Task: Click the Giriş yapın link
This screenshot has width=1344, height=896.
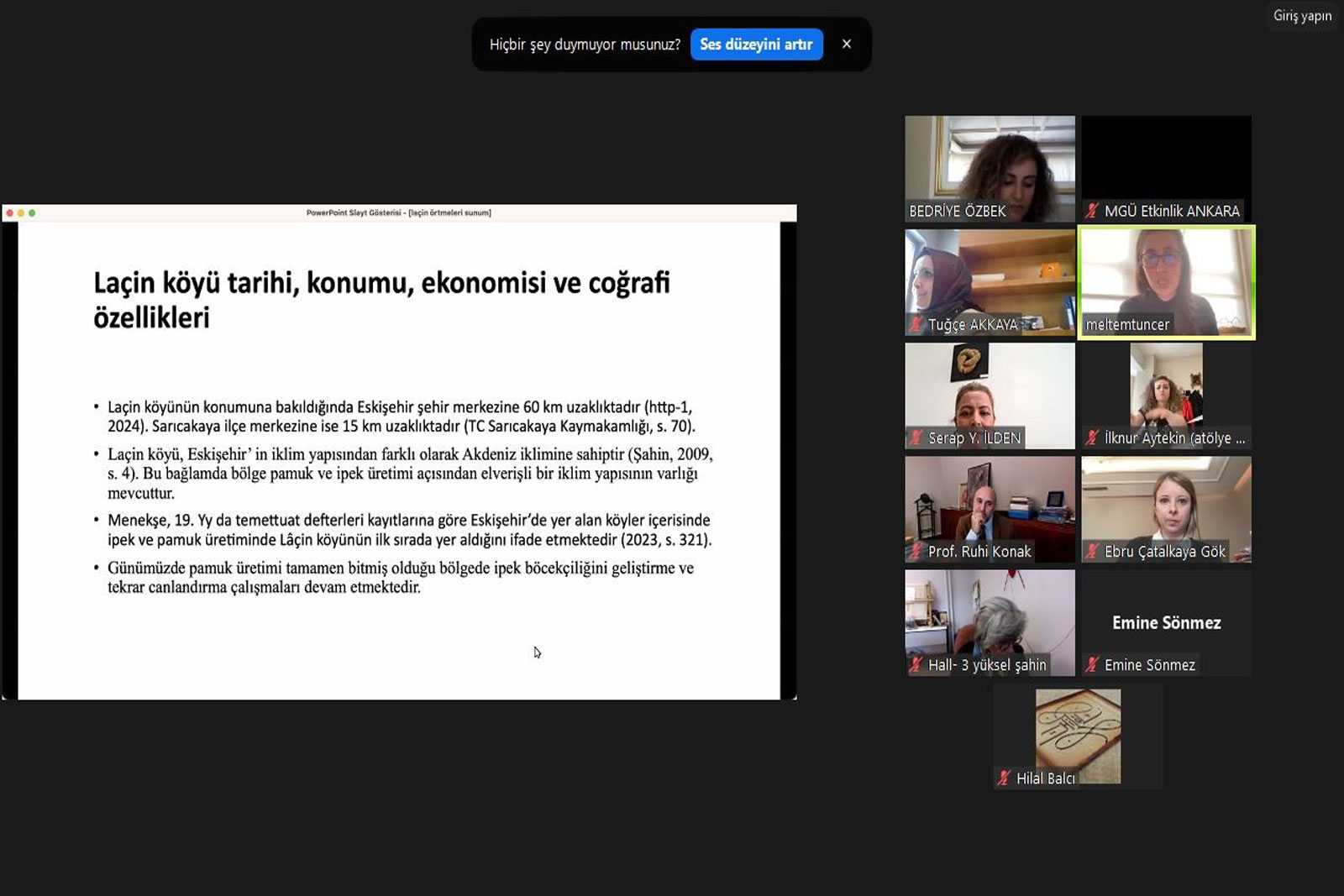Action: [x=1302, y=16]
